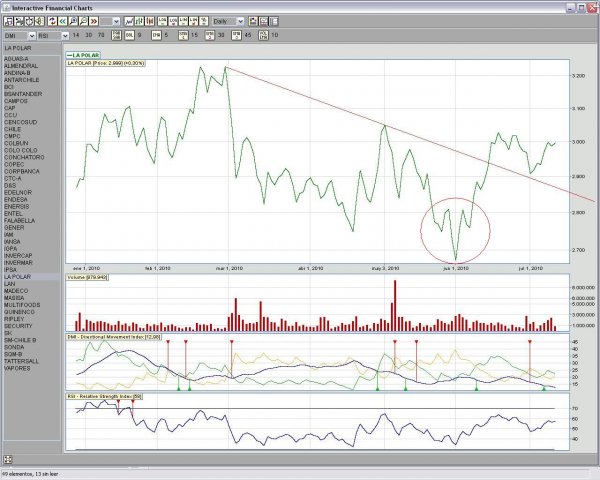Move the chart forward with the red double-right arrows

point(94,21)
